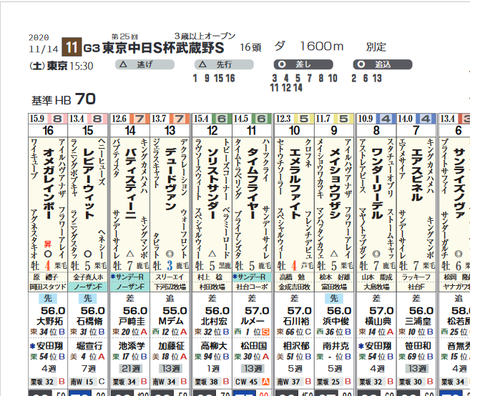Click training entry 南W 15 C
Image resolution: width=480 pixels, height=396 pixels.
point(88,381)
